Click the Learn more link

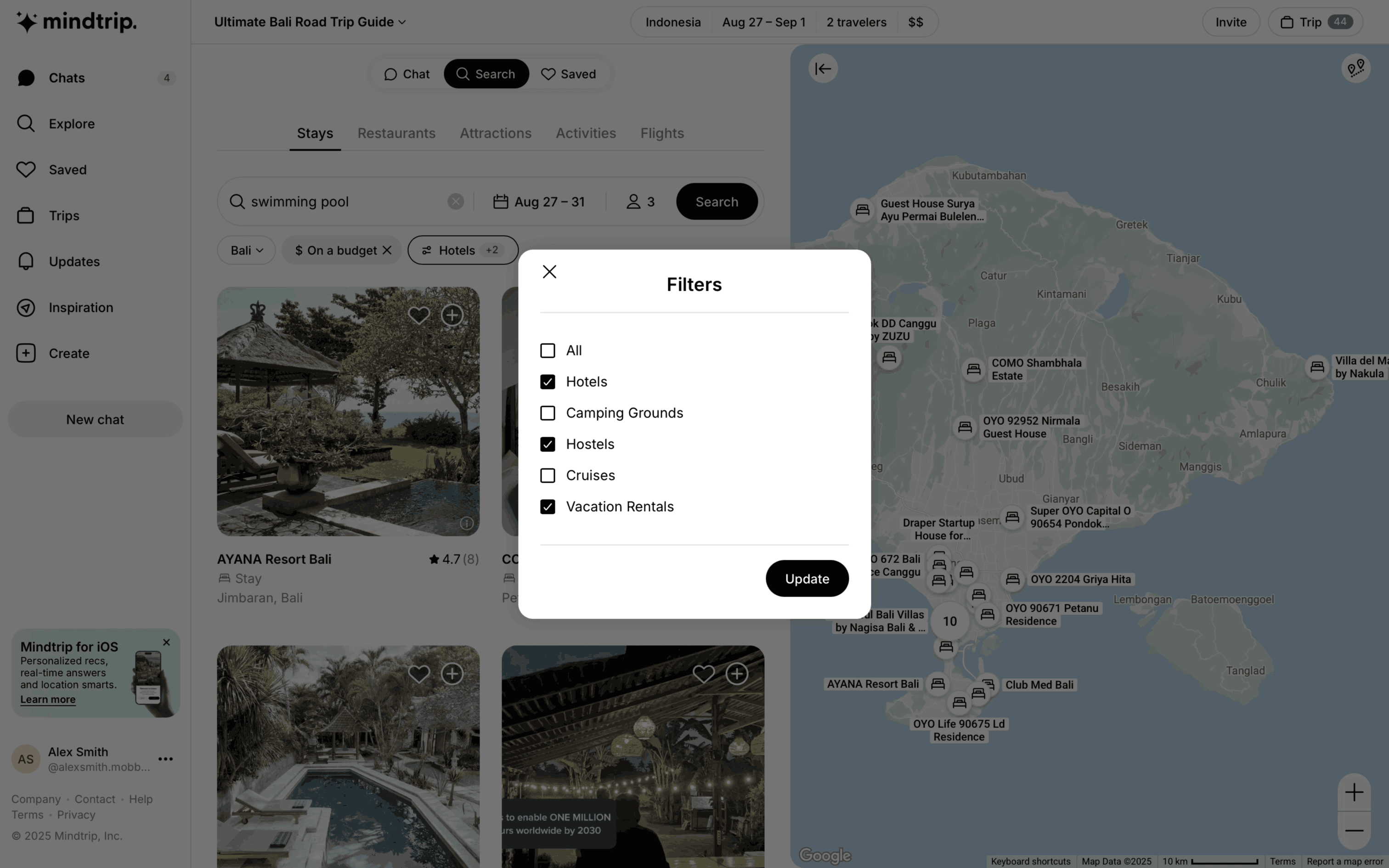(48, 699)
